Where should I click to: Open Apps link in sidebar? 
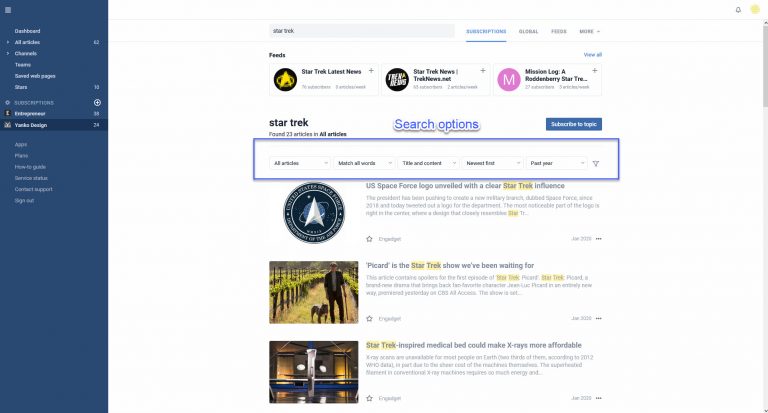click(x=21, y=145)
